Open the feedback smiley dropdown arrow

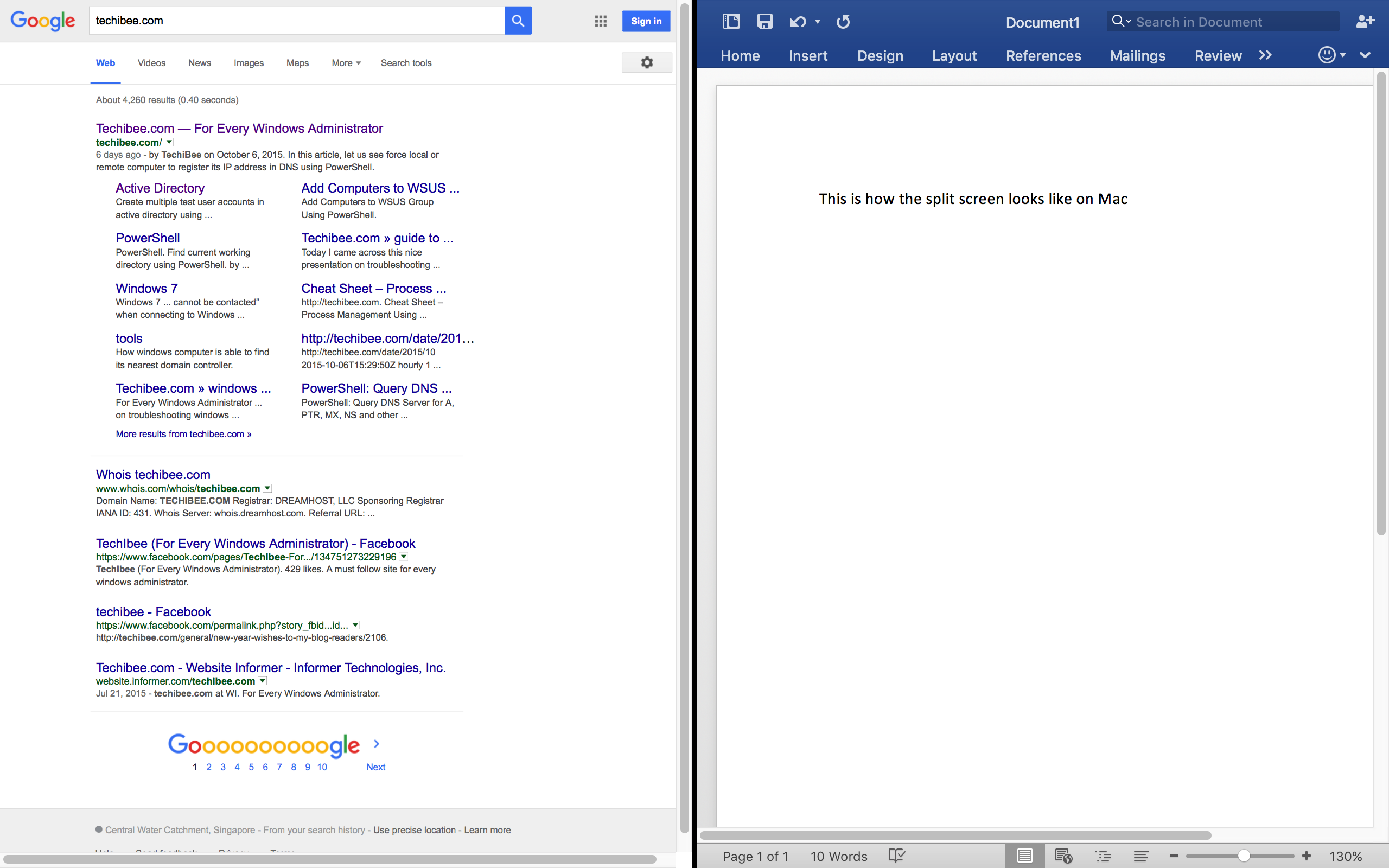[1343, 55]
